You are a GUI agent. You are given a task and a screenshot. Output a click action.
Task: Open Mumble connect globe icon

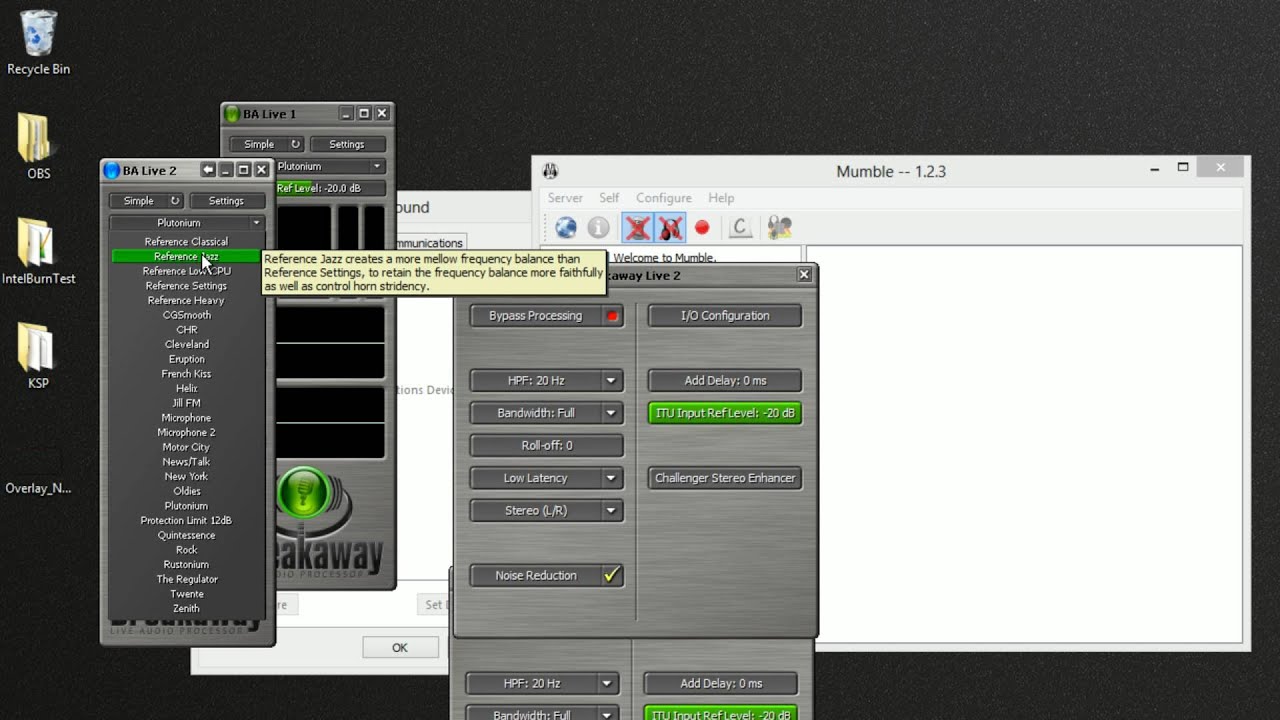click(566, 228)
